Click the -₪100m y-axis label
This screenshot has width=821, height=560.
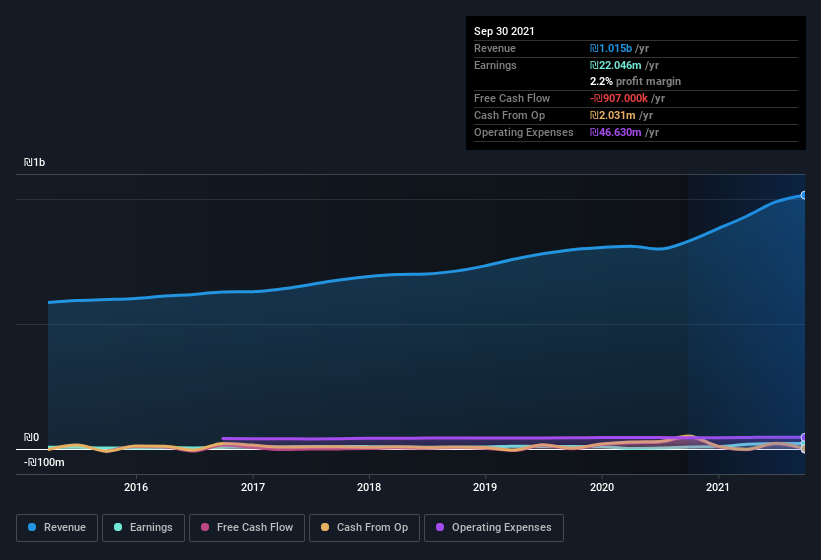[44, 463]
